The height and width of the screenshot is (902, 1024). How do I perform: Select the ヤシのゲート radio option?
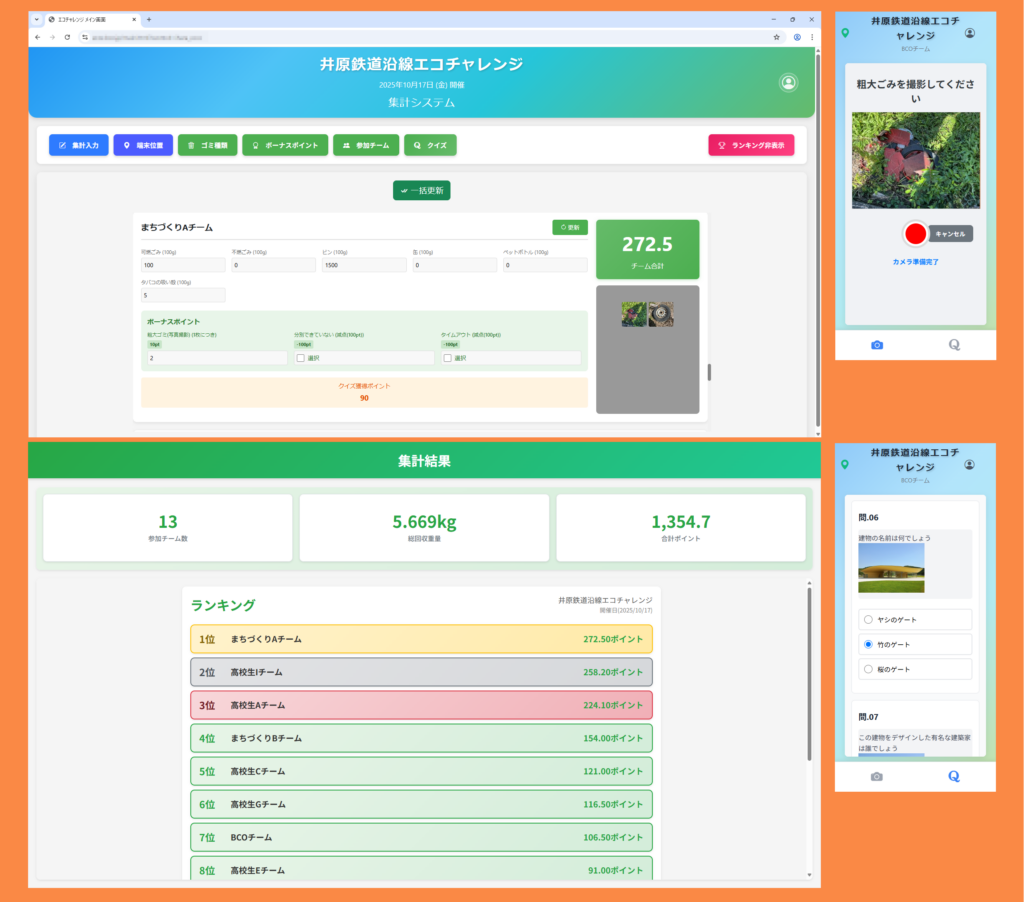tap(868, 620)
